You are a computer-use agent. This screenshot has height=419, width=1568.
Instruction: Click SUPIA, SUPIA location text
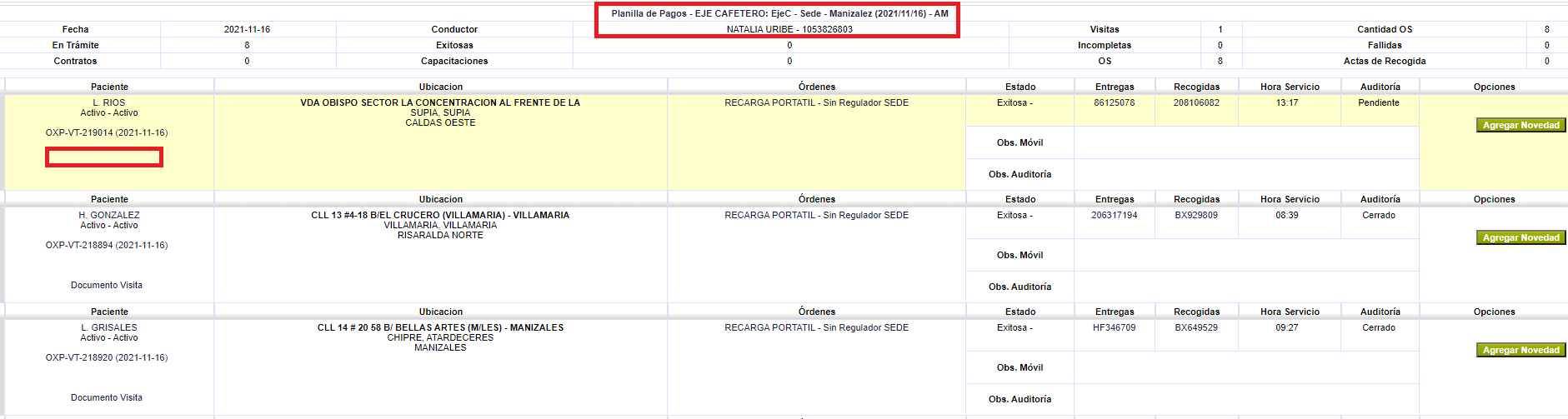coord(440,112)
